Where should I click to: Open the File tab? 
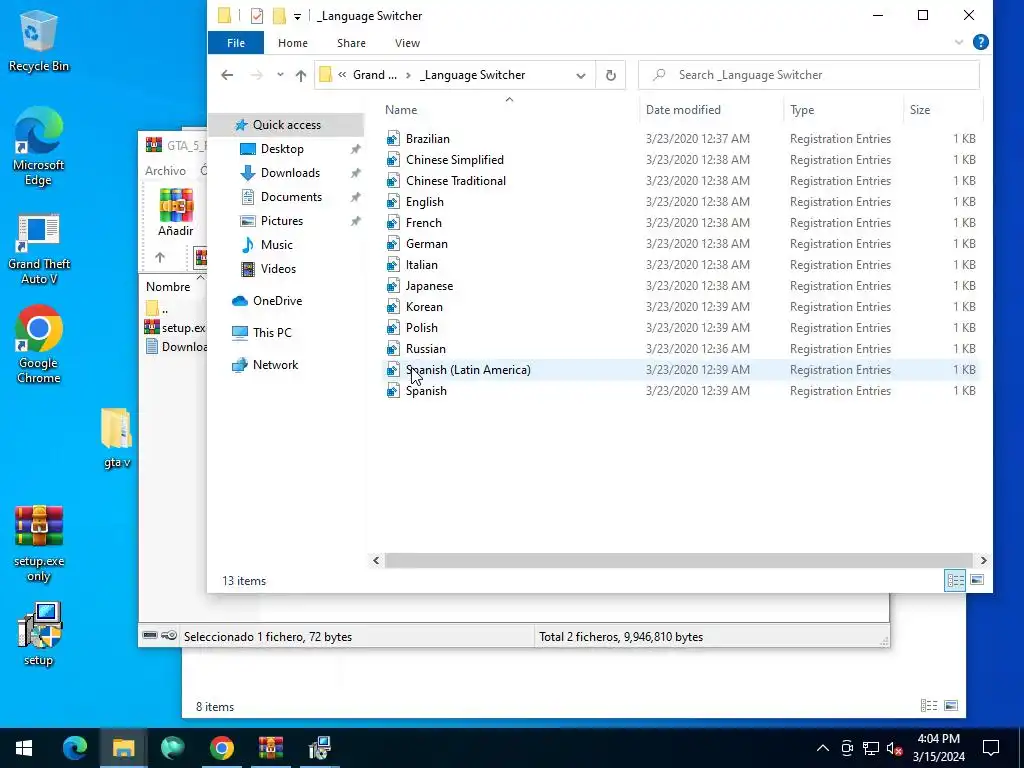pyautogui.click(x=236, y=43)
